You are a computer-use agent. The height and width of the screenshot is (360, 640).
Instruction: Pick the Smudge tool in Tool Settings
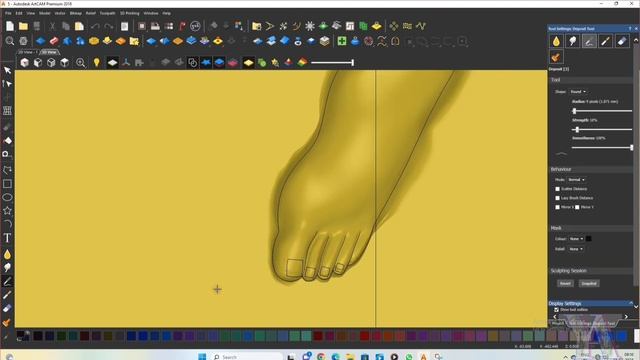tap(573, 41)
